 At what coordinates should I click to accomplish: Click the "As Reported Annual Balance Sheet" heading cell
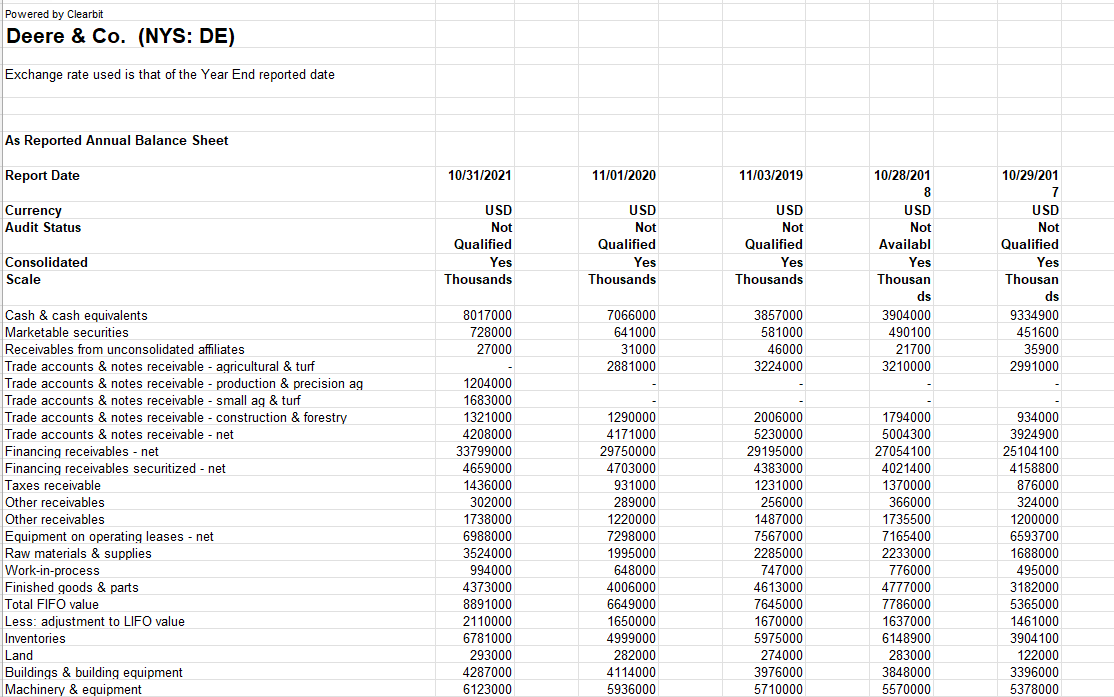tap(118, 140)
